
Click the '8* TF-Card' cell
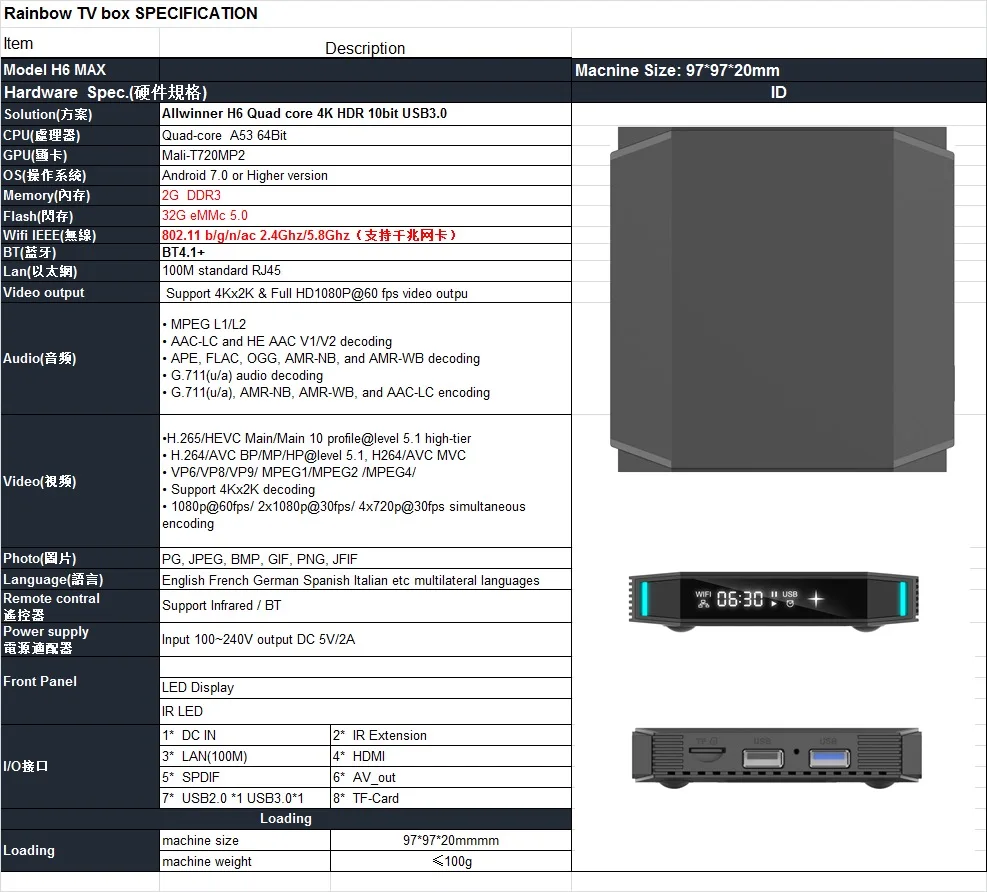[x=451, y=798]
